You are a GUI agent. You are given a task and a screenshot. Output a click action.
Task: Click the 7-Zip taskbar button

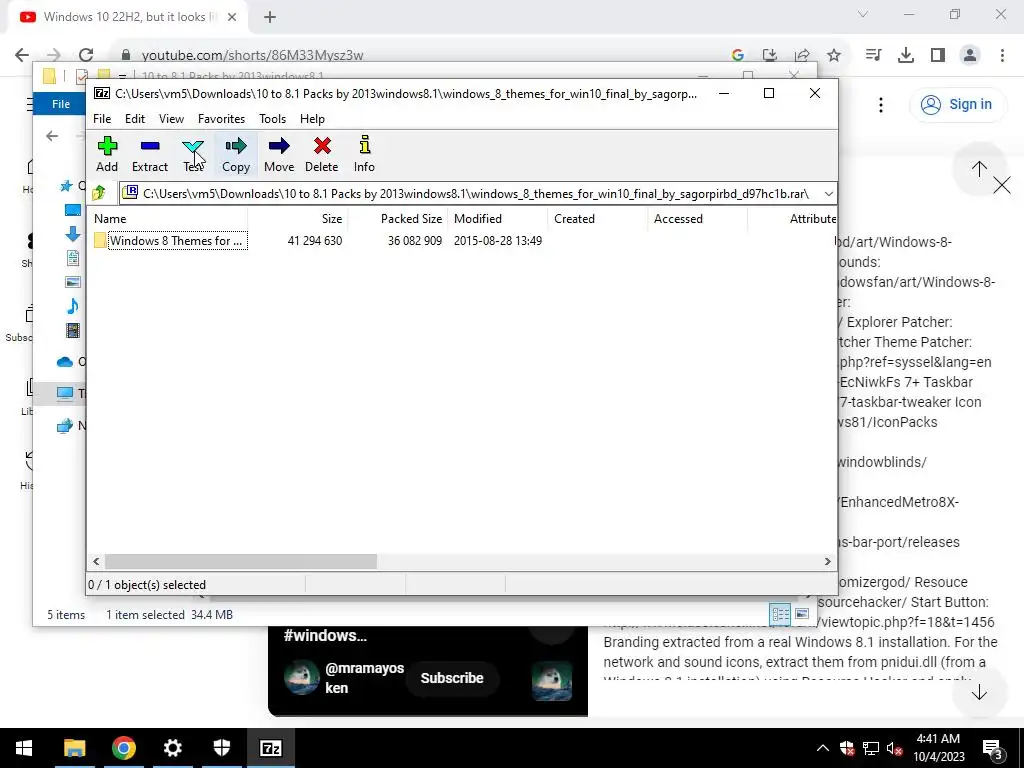coord(270,748)
